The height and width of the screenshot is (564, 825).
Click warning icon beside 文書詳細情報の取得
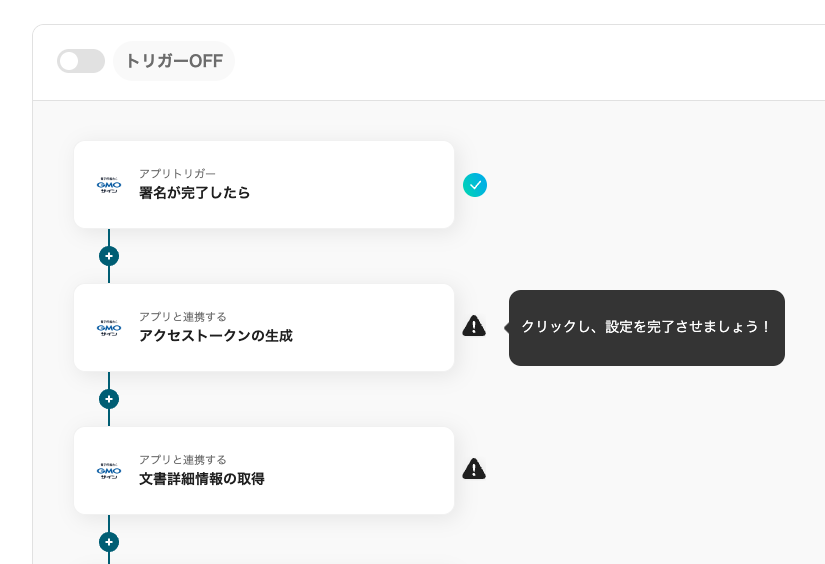(474, 469)
